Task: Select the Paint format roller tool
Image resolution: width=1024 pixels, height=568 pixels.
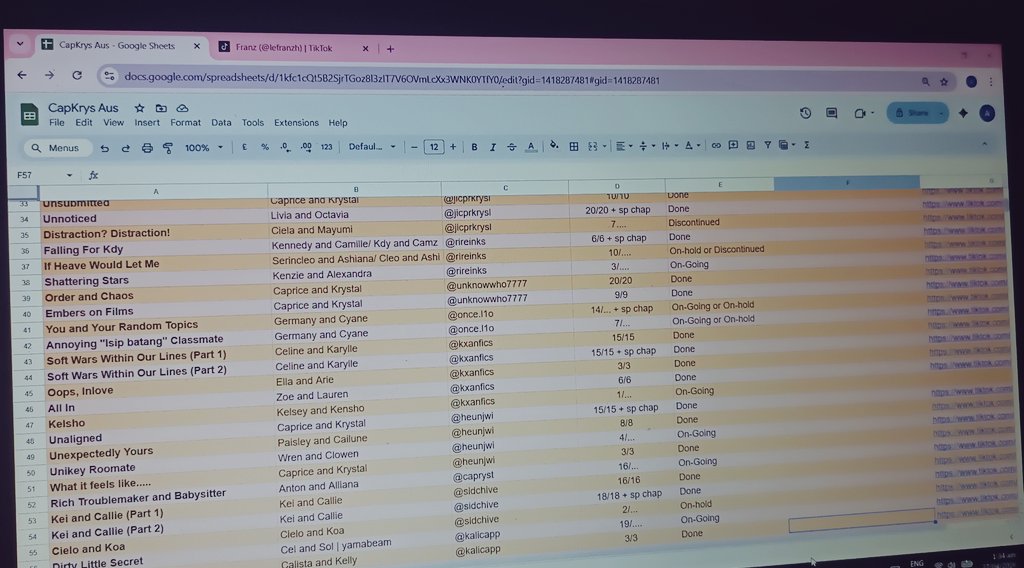Action: [168, 148]
